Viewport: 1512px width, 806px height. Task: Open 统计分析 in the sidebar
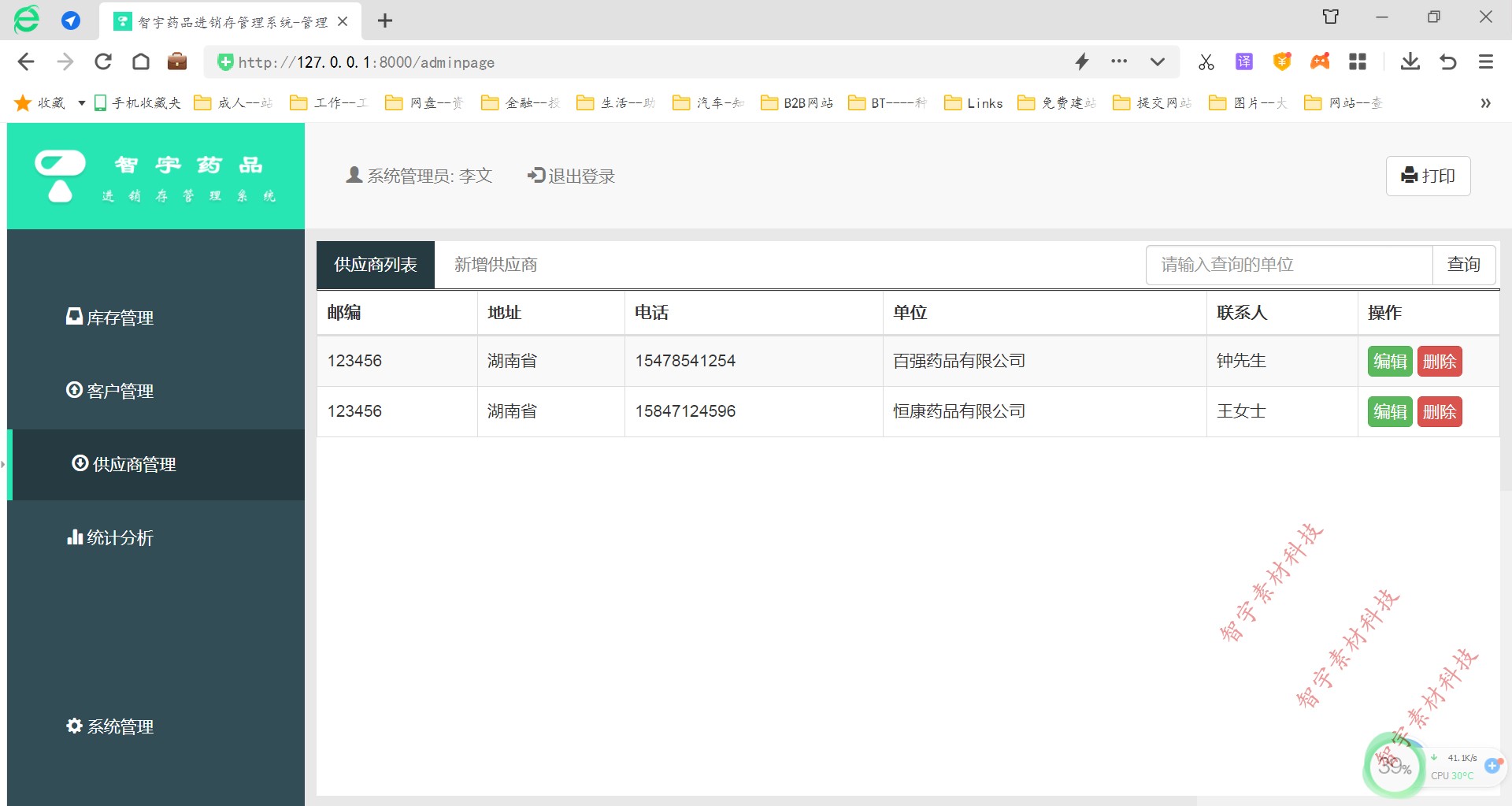[109, 537]
